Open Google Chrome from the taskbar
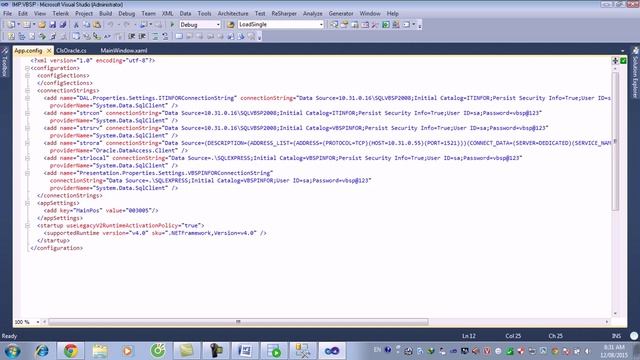The width and height of the screenshot is (640, 360). 71,351
